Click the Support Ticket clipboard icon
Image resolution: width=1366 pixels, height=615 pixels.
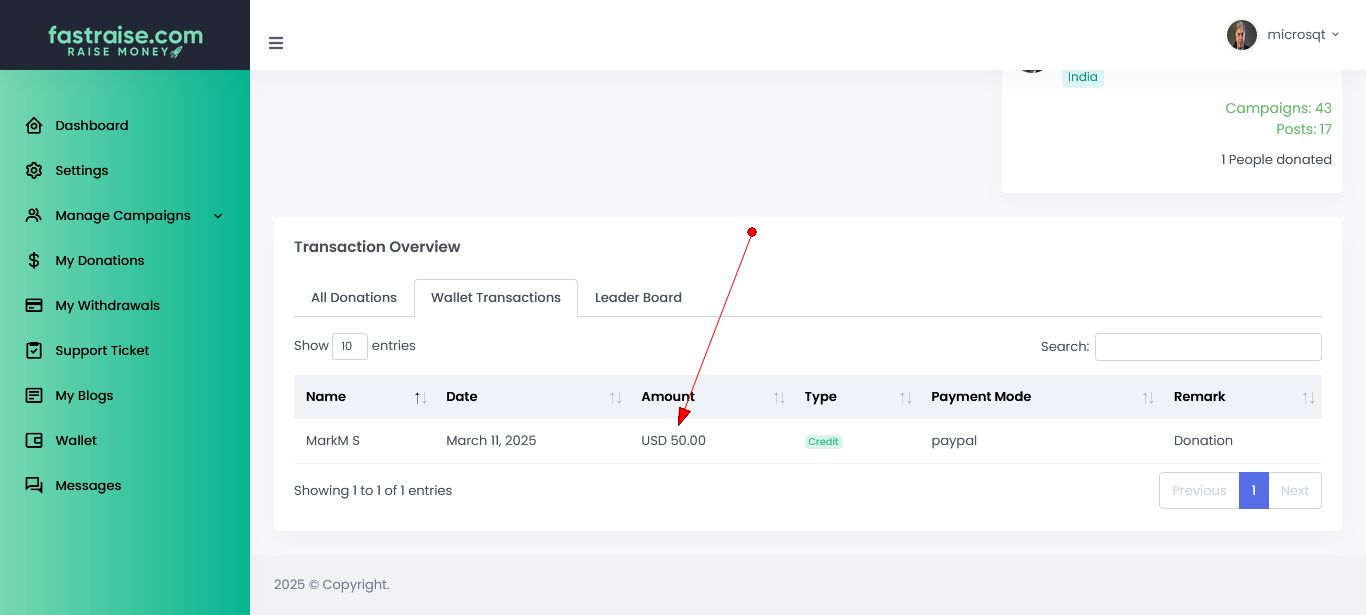click(34, 351)
